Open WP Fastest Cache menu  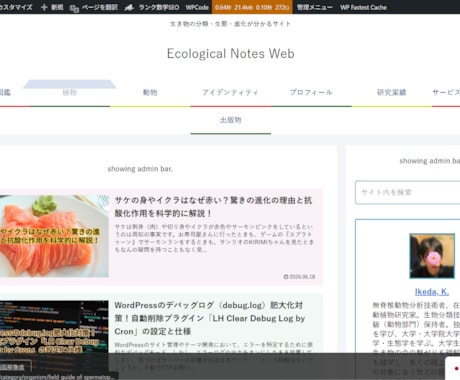point(363,7)
